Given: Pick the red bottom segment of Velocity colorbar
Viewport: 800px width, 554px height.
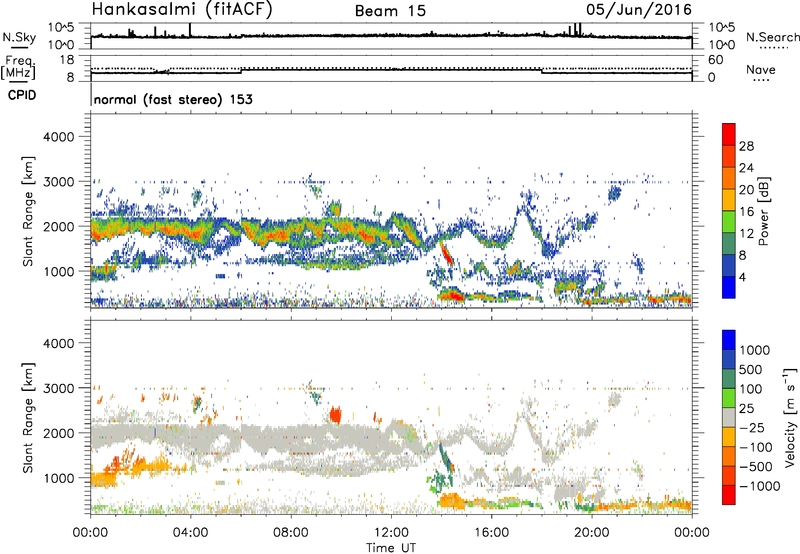Looking at the screenshot, I should tap(729, 495).
